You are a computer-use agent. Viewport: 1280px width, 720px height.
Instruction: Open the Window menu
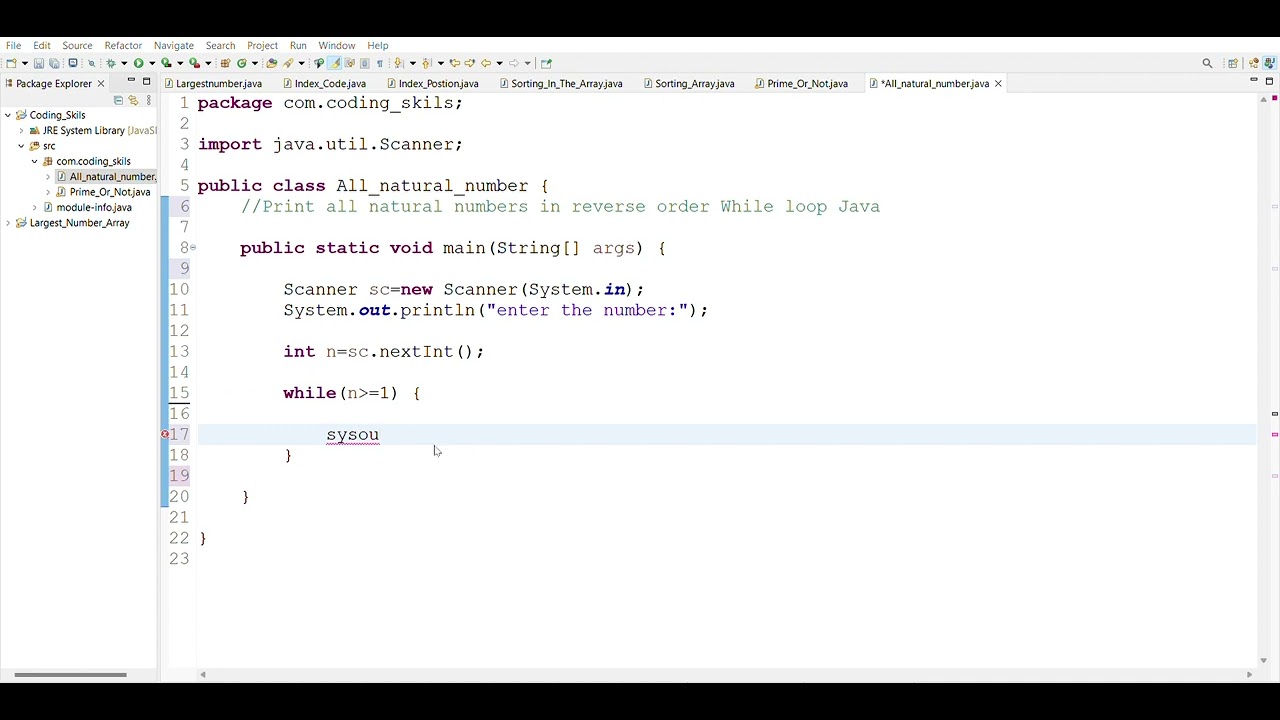coord(337,45)
